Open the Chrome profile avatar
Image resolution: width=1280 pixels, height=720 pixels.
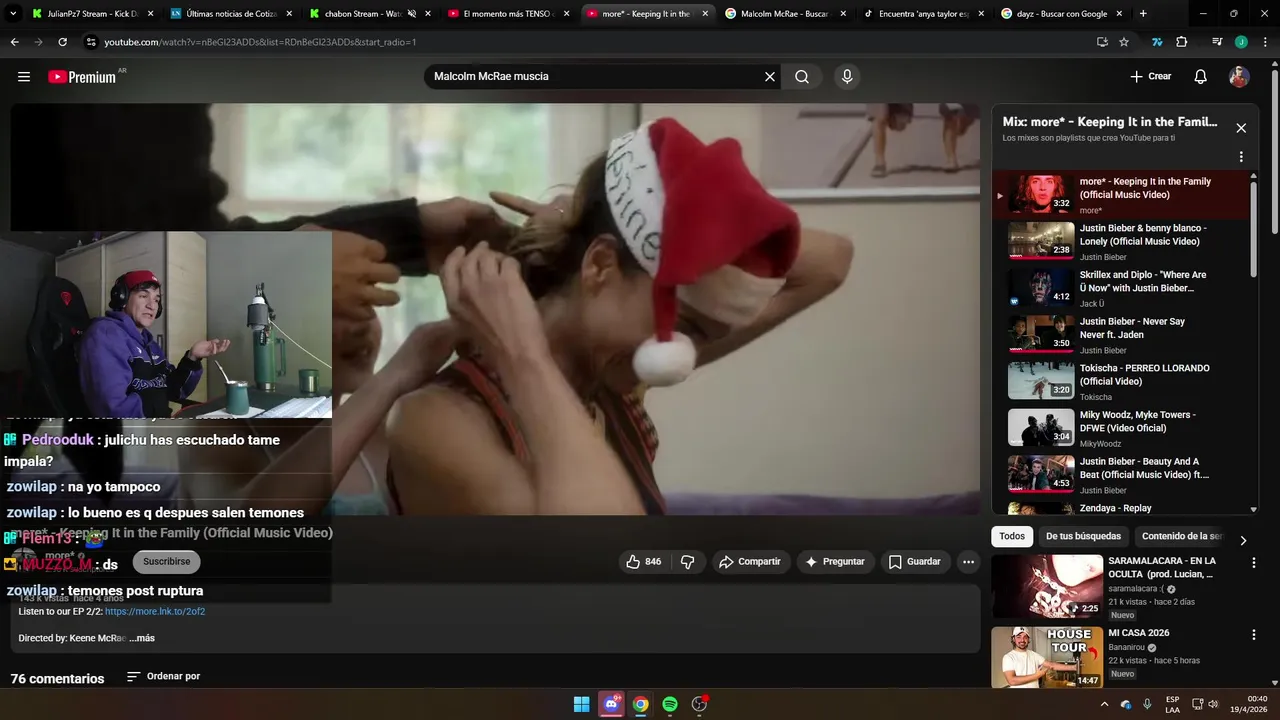1241,42
